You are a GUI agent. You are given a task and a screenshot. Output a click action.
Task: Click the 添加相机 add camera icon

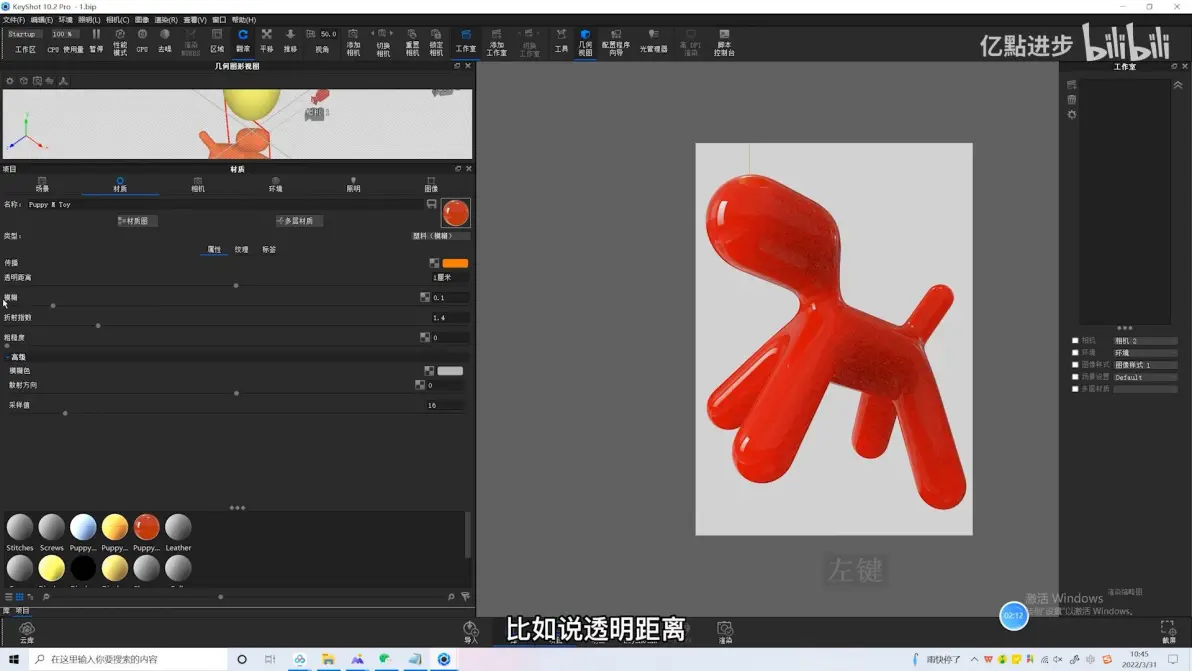(353, 42)
